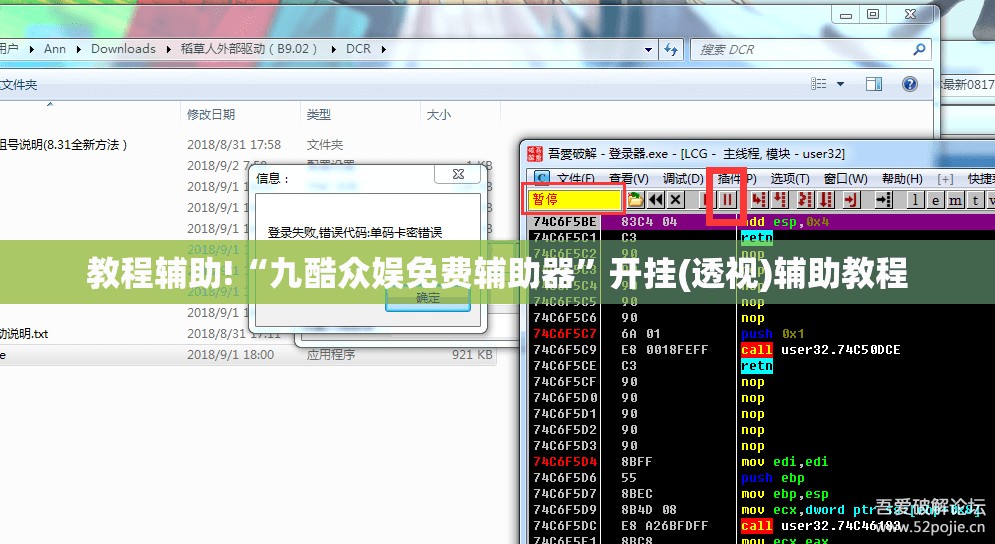
Task: Click the hex bytes 'E8 0018FEFF'
Action: tap(664, 350)
